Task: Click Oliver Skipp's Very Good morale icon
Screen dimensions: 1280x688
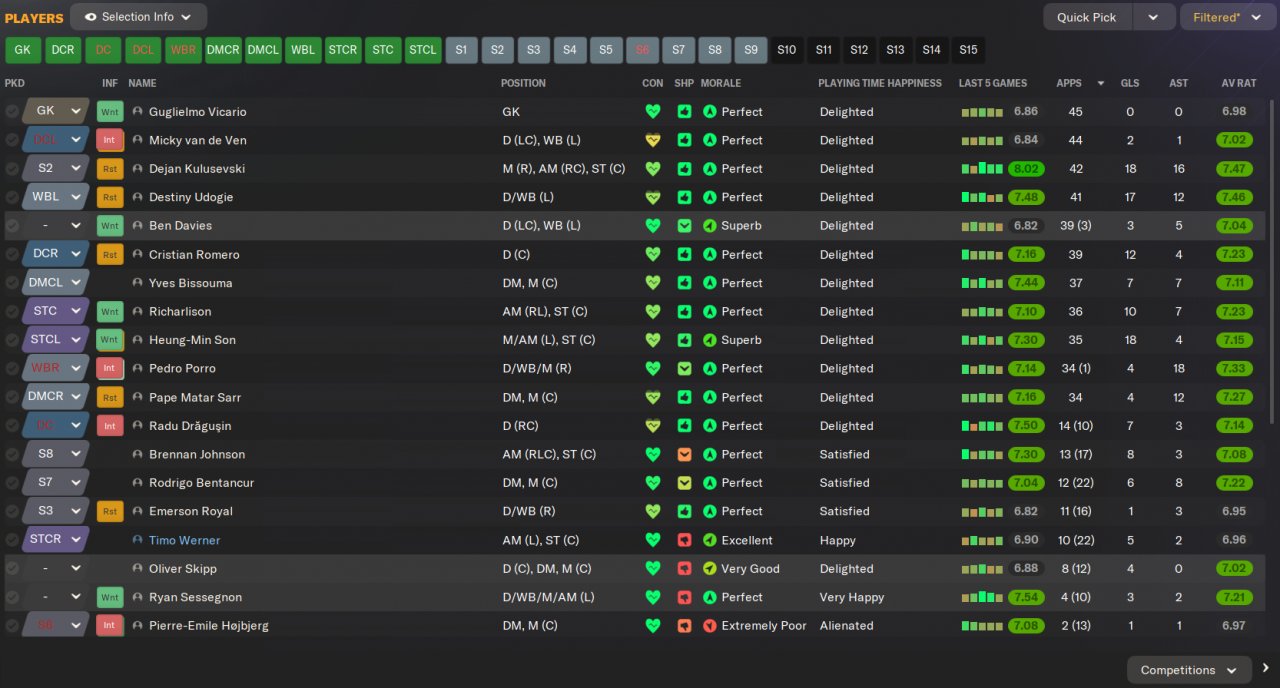Action: click(710, 569)
